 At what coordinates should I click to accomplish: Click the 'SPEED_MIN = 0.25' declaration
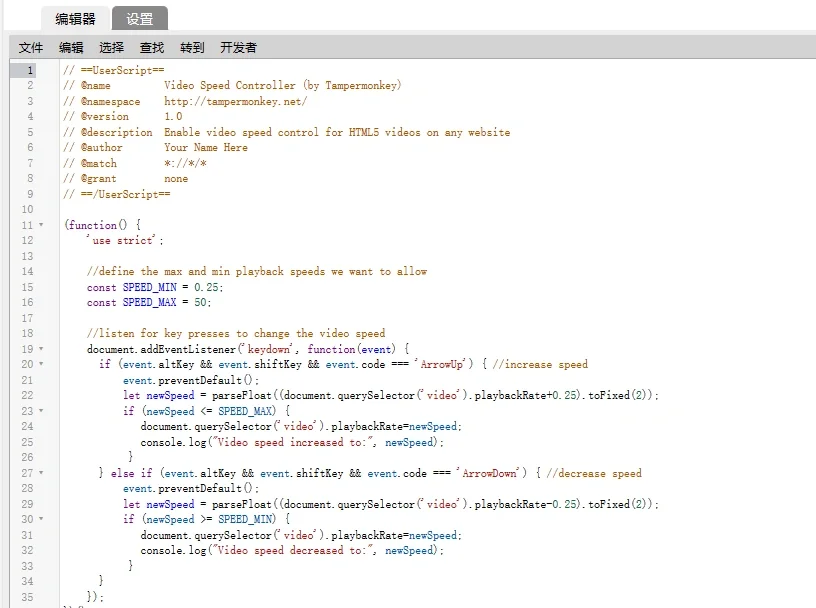point(171,287)
